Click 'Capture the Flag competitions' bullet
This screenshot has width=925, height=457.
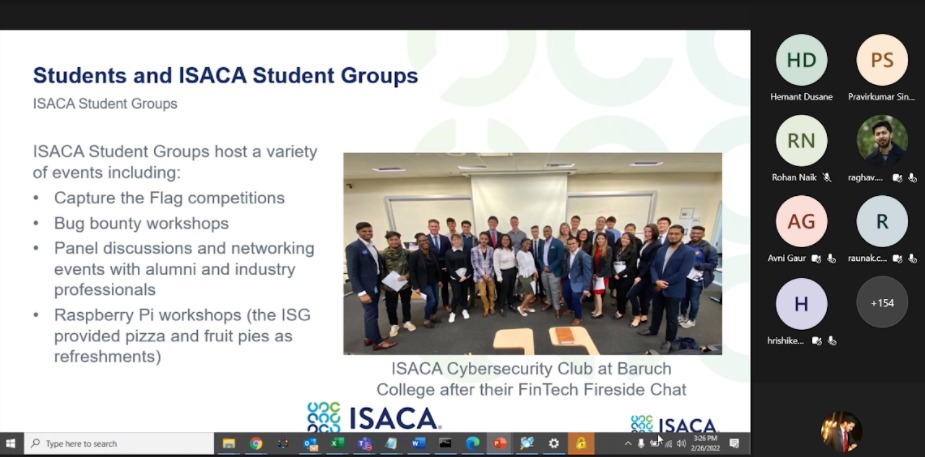coord(169,198)
